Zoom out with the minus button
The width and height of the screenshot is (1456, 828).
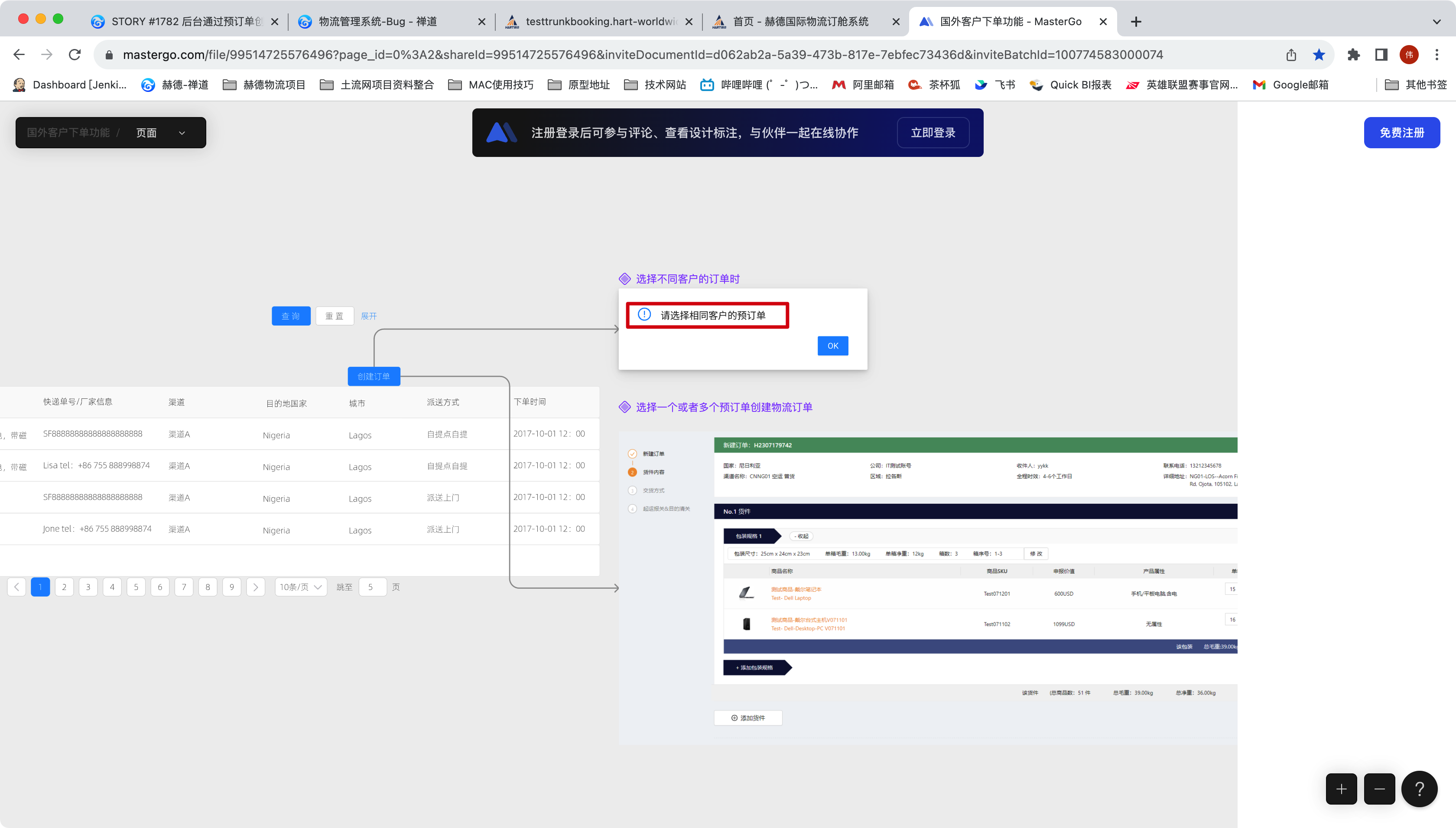pyautogui.click(x=1379, y=789)
